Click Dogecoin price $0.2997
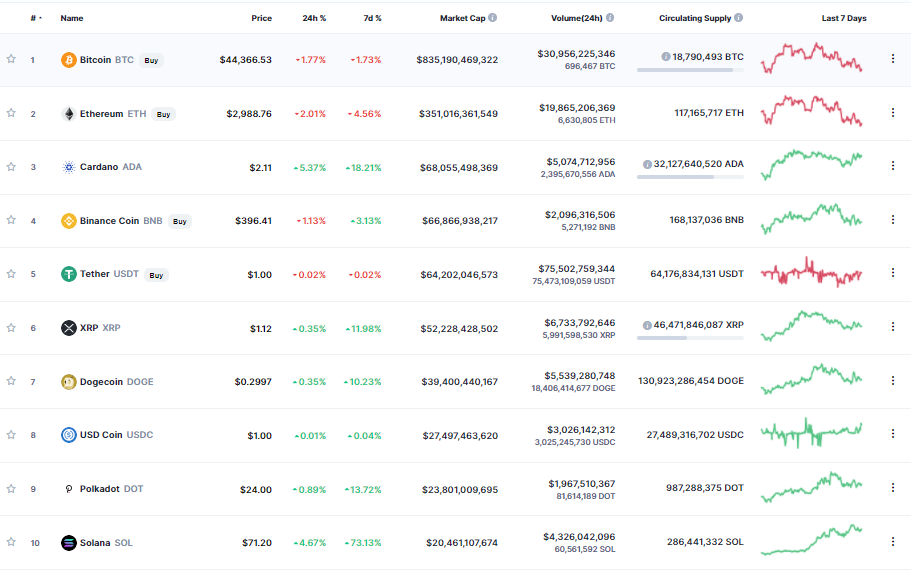The height and width of the screenshot is (572, 911). (x=253, y=382)
